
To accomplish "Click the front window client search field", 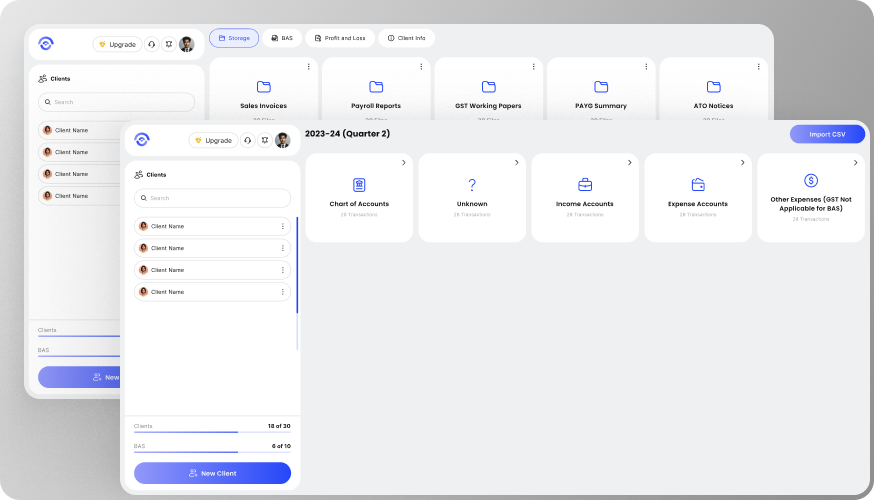I will 212,198.
